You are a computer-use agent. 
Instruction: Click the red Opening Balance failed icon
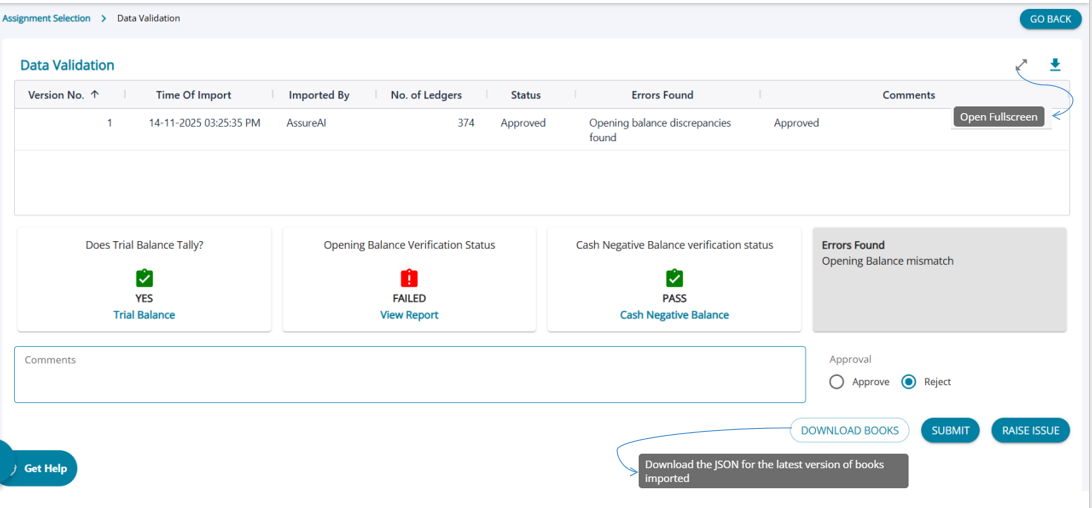(x=409, y=278)
